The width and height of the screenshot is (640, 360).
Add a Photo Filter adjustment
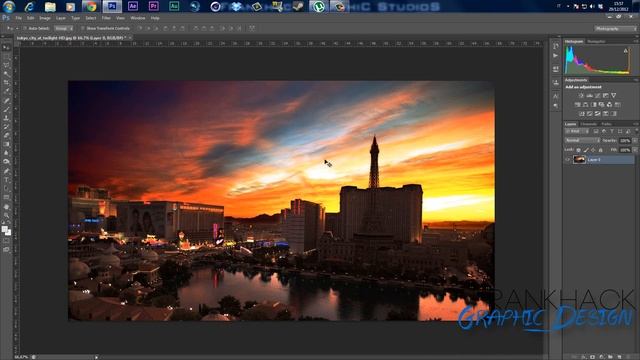click(x=602, y=104)
